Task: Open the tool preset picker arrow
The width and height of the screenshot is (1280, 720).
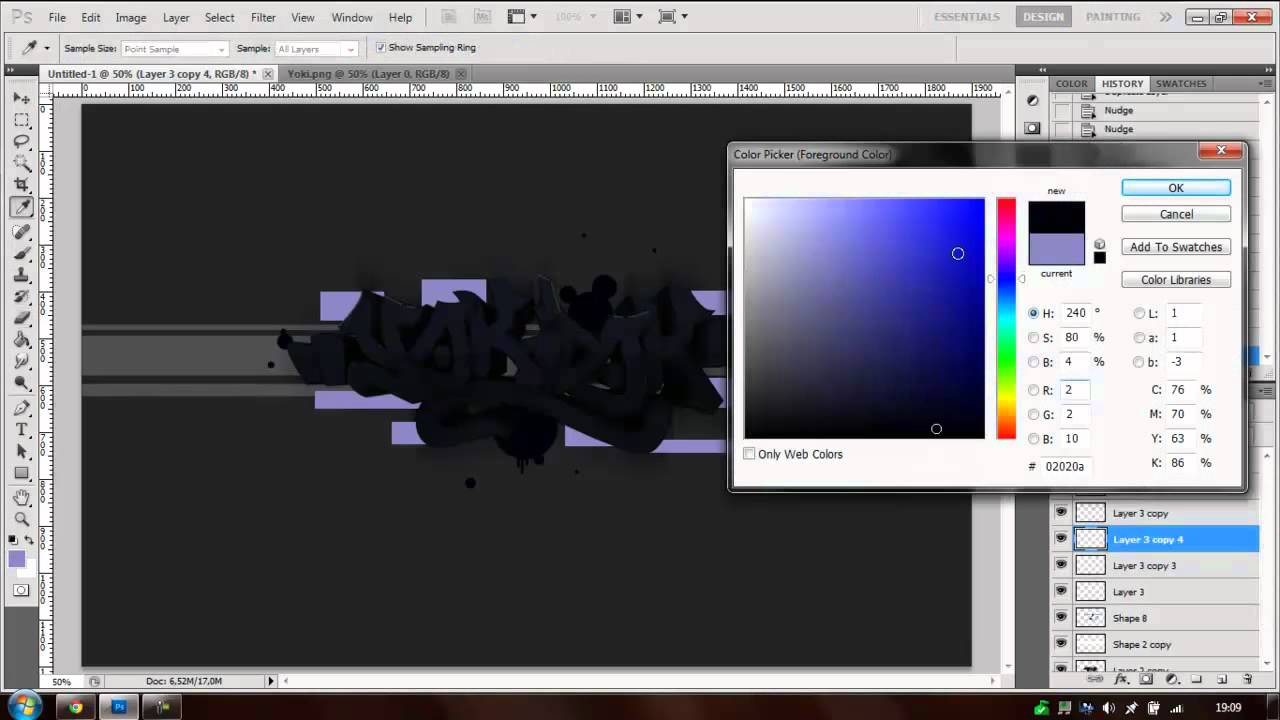Action: (x=46, y=48)
